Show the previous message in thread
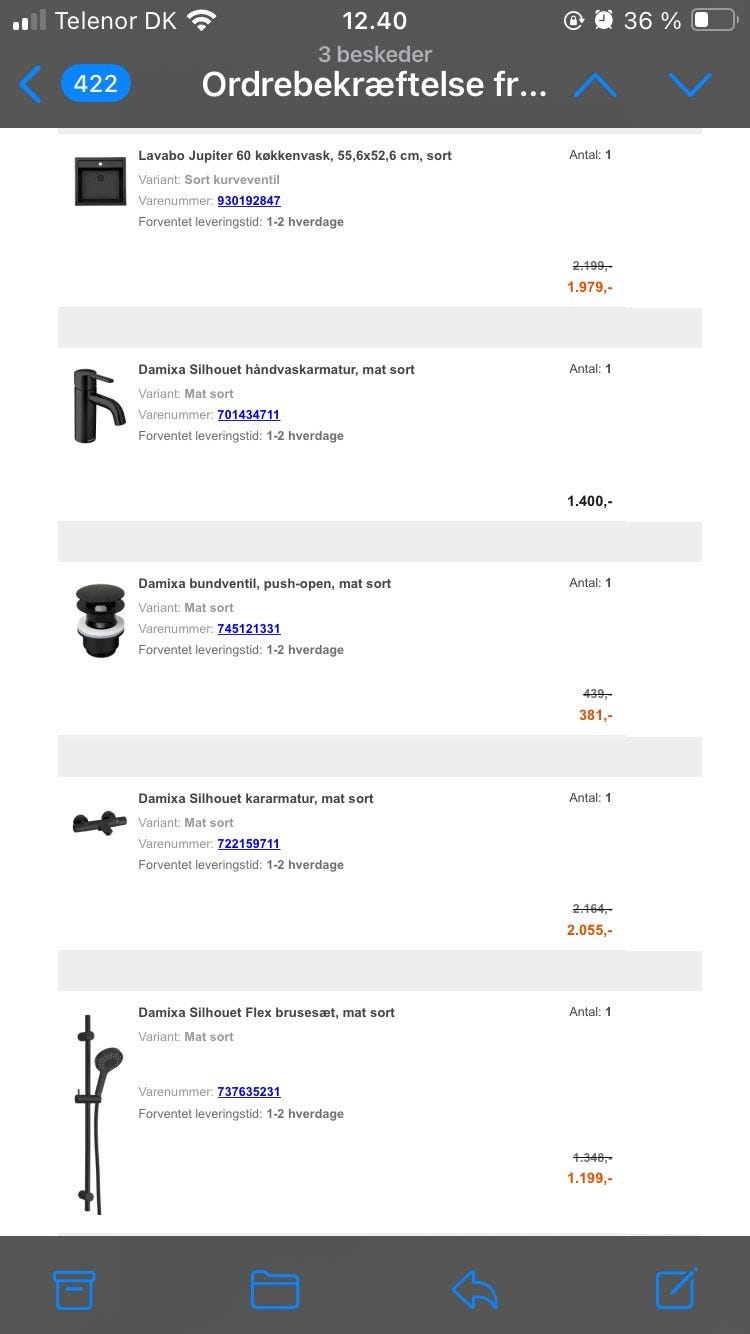The image size is (750, 1334). [595, 85]
